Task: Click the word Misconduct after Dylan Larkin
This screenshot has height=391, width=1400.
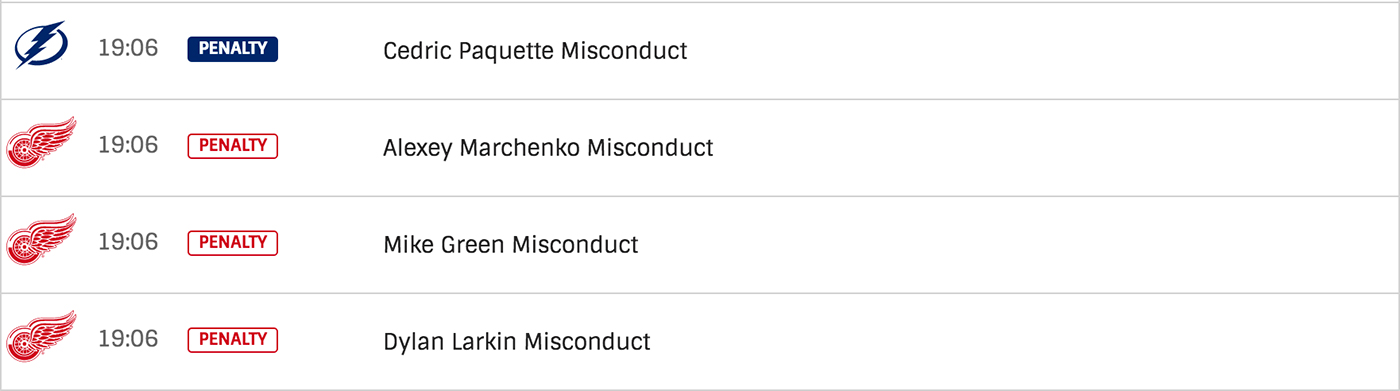Action: coord(587,341)
